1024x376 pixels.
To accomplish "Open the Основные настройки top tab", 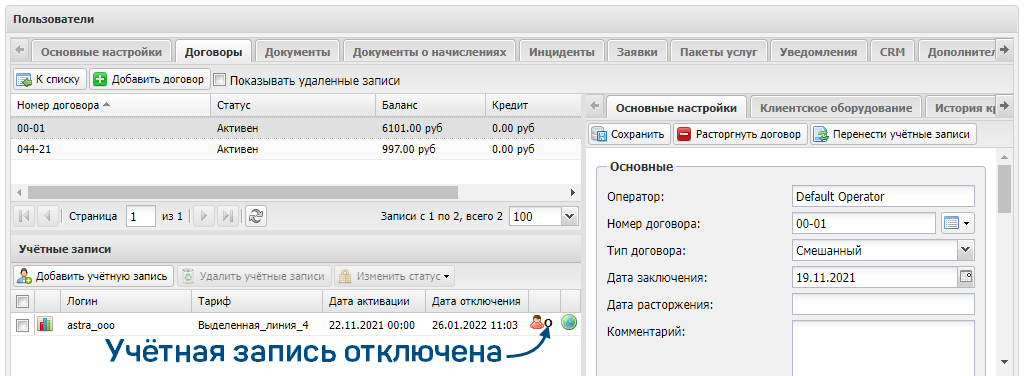I will tap(101, 52).
